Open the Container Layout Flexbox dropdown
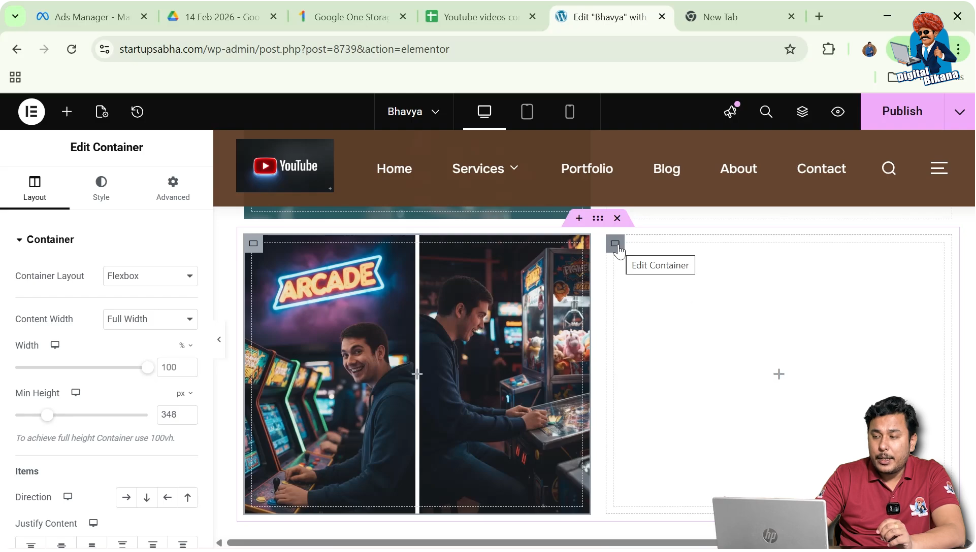 click(x=150, y=276)
